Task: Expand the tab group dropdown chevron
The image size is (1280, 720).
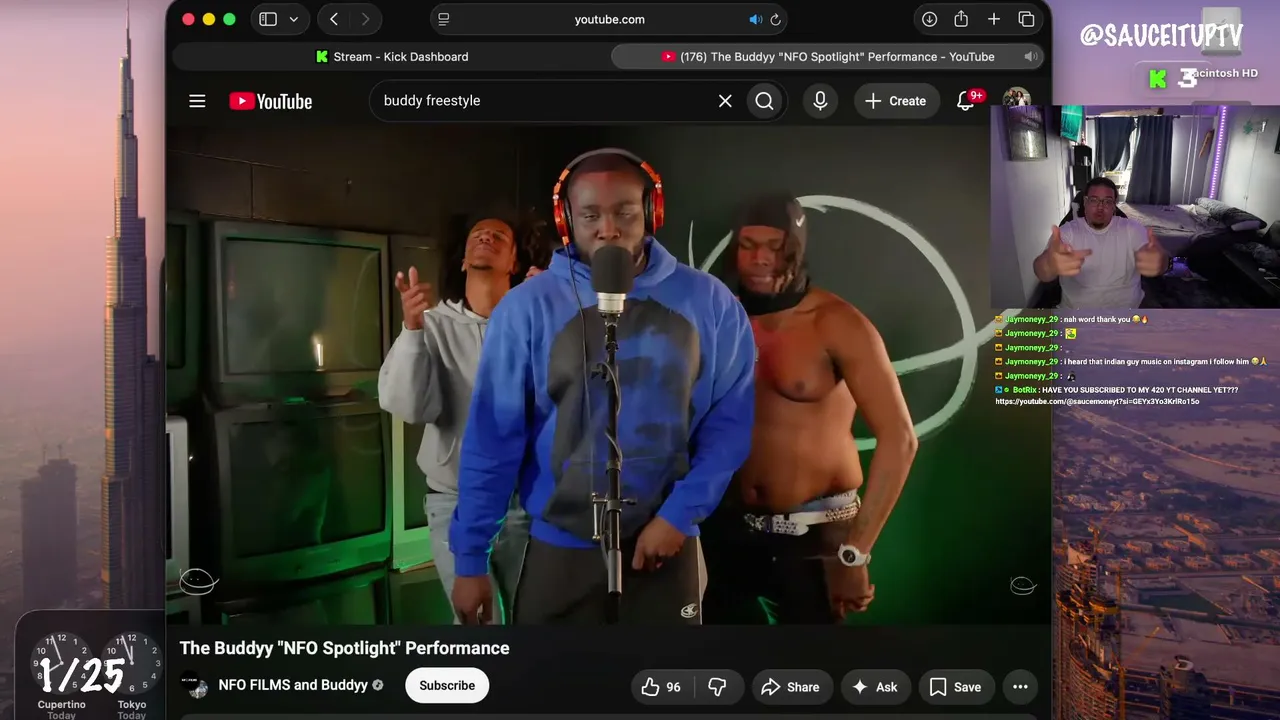Action: point(294,19)
